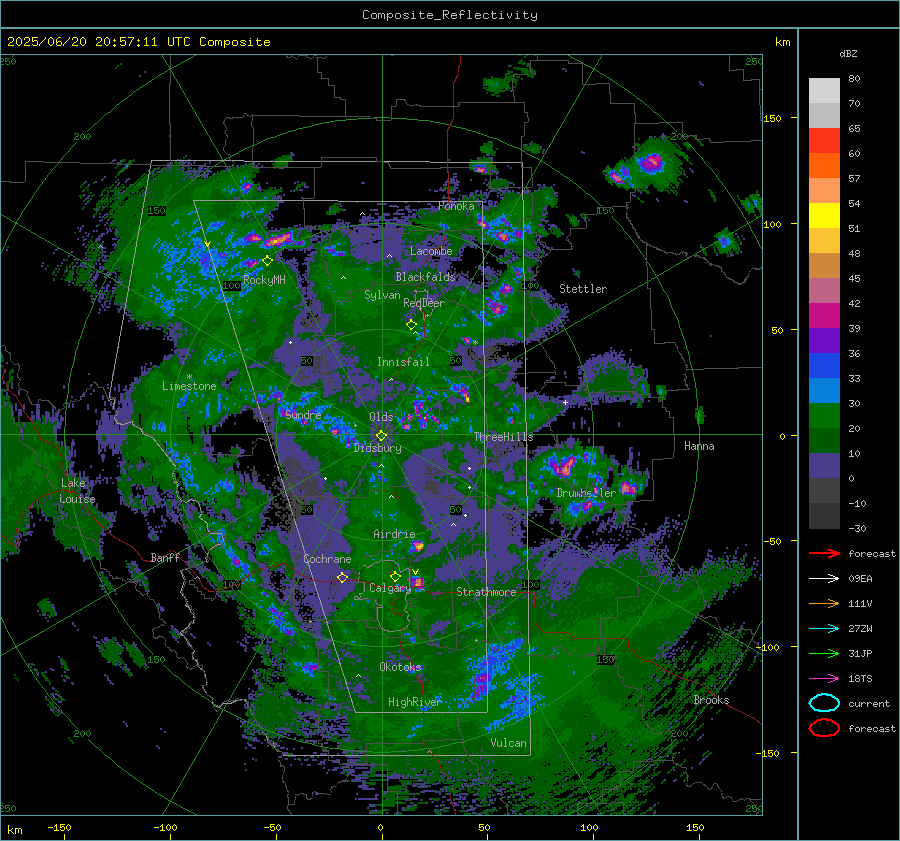The image size is (900, 841).
Task: Click the ThreeHills town label
Action: point(503,437)
